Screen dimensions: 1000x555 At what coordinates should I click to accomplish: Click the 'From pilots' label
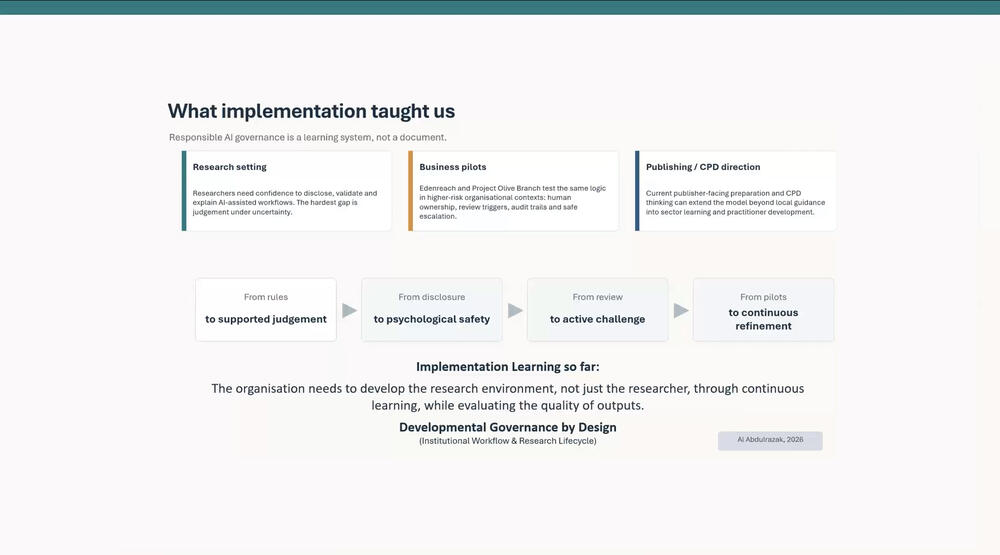click(763, 297)
